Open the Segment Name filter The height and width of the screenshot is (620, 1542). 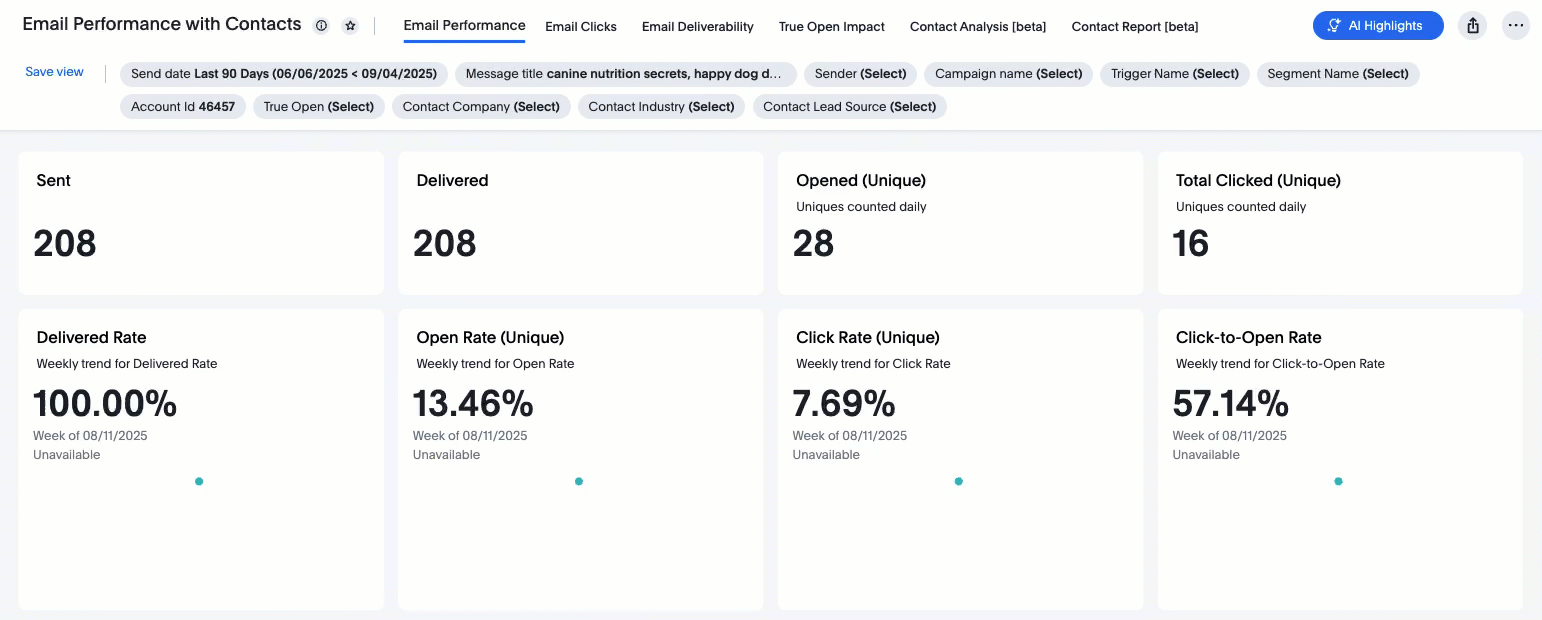tap(1338, 74)
